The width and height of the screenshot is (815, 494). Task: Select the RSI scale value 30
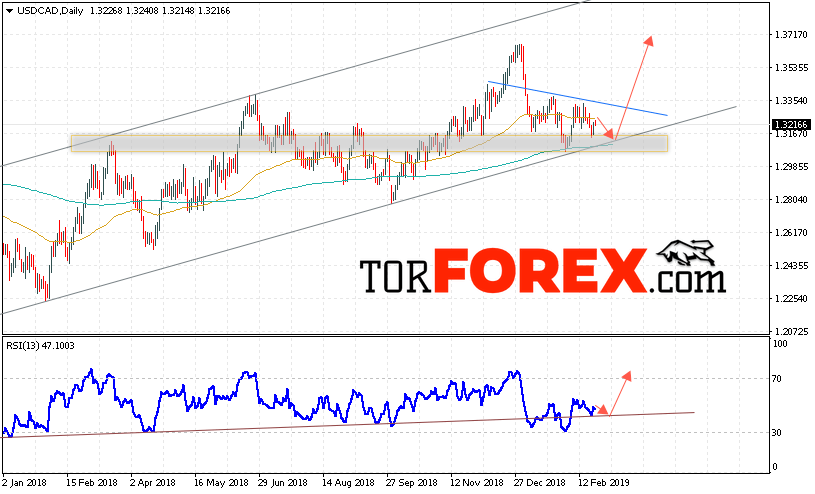777,433
